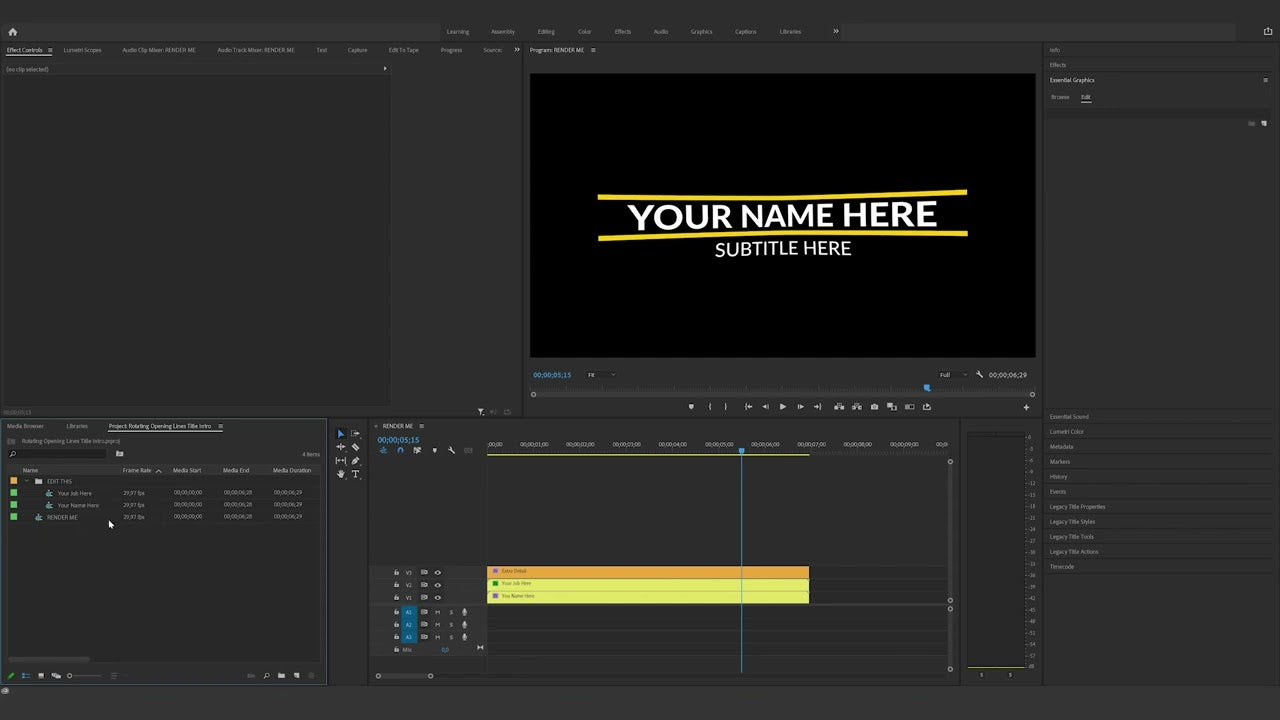Open the Project panel hamburger menu

(220, 426)
